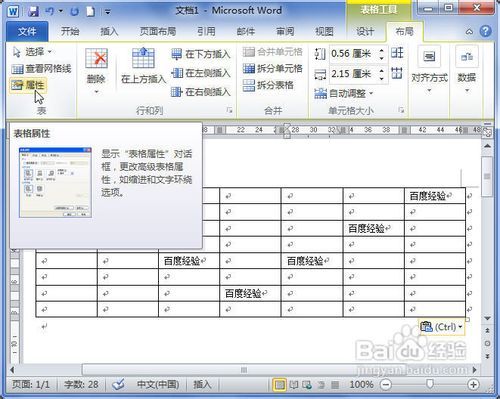Select Full Screen Reading view icon
The image size is (500, 399).
(294, 385)
